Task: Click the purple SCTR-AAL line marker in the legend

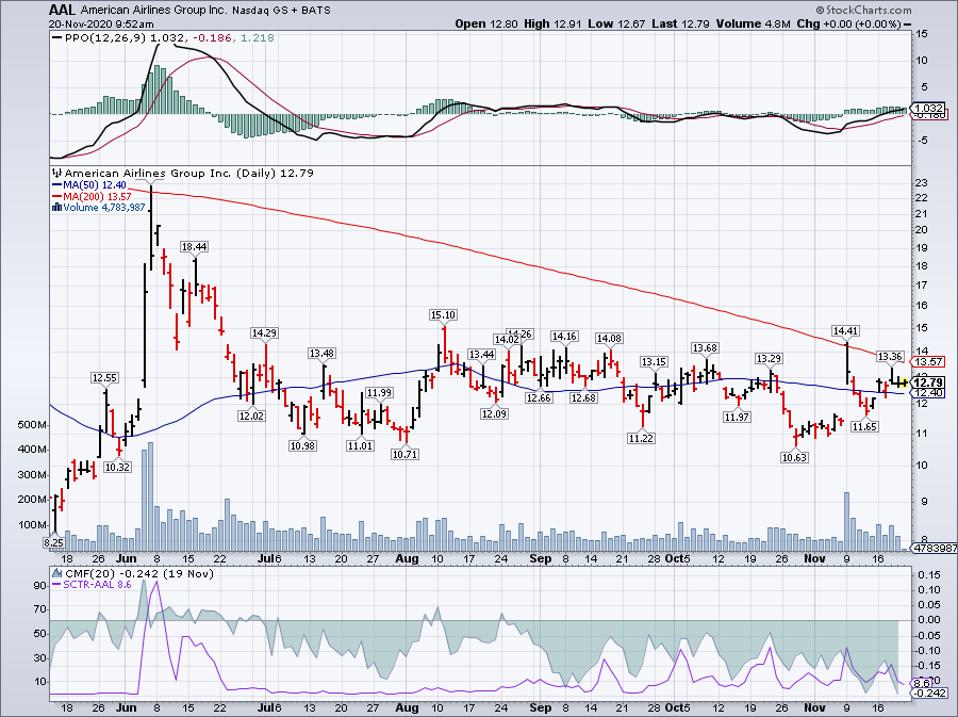Action: (57, 584)
